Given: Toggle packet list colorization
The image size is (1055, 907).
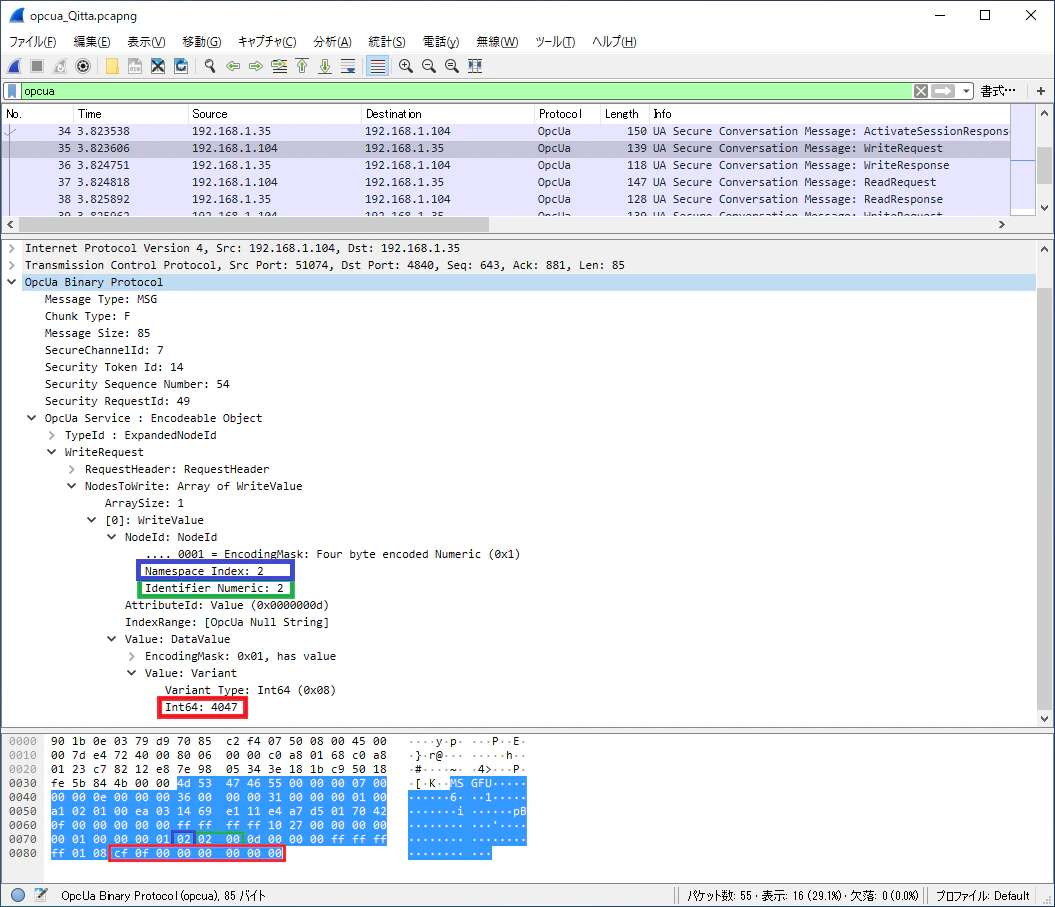Looking at the screenshot, I should pos(377,66).
